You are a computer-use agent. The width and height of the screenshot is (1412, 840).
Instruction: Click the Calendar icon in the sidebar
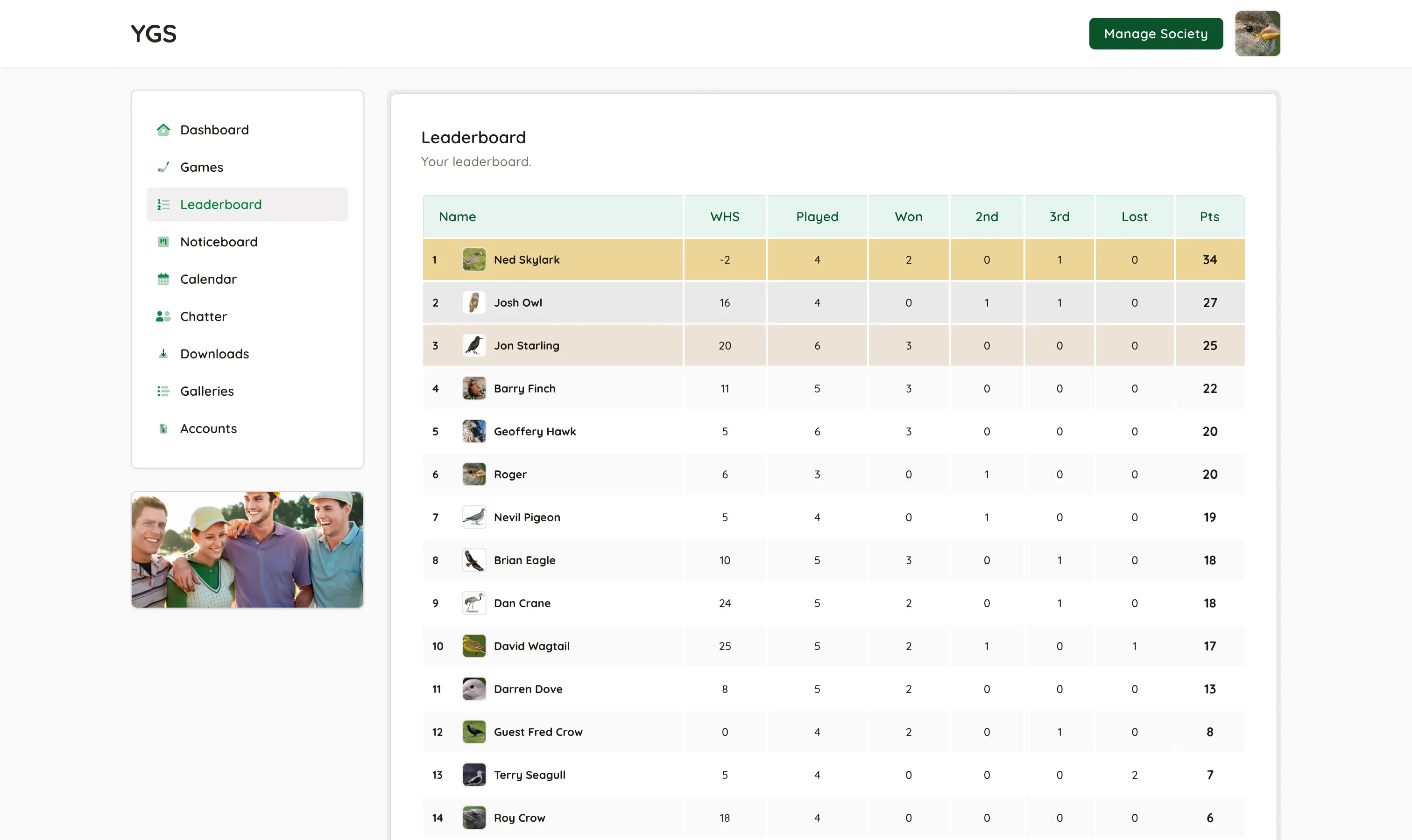164,279
